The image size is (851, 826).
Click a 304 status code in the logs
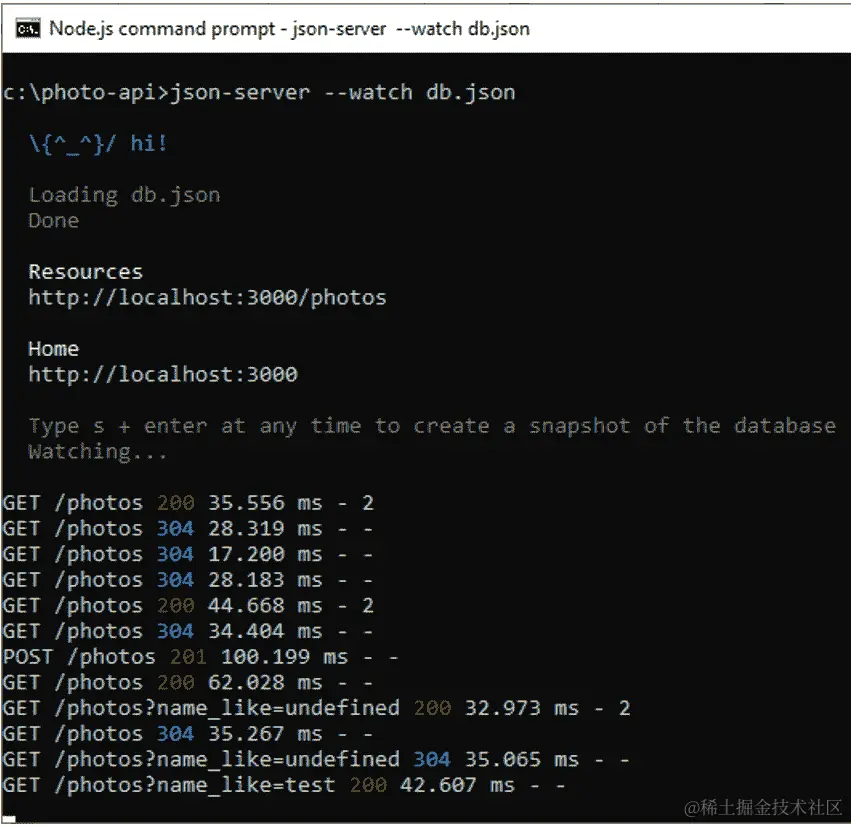click(173, 528)
